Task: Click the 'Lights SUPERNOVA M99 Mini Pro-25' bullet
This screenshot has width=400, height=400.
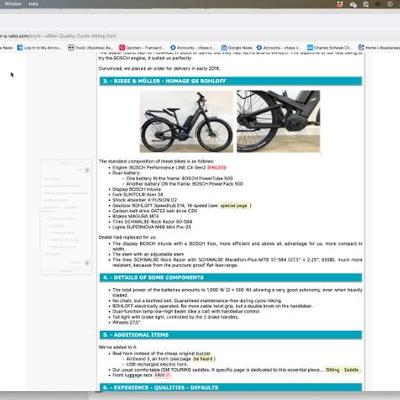Action: (x=152, y=227)
